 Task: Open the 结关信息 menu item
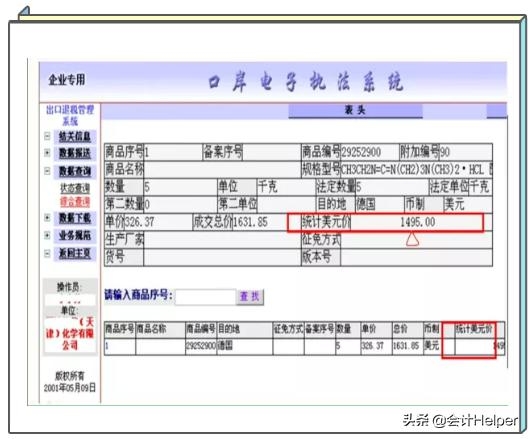coord(75,137)
